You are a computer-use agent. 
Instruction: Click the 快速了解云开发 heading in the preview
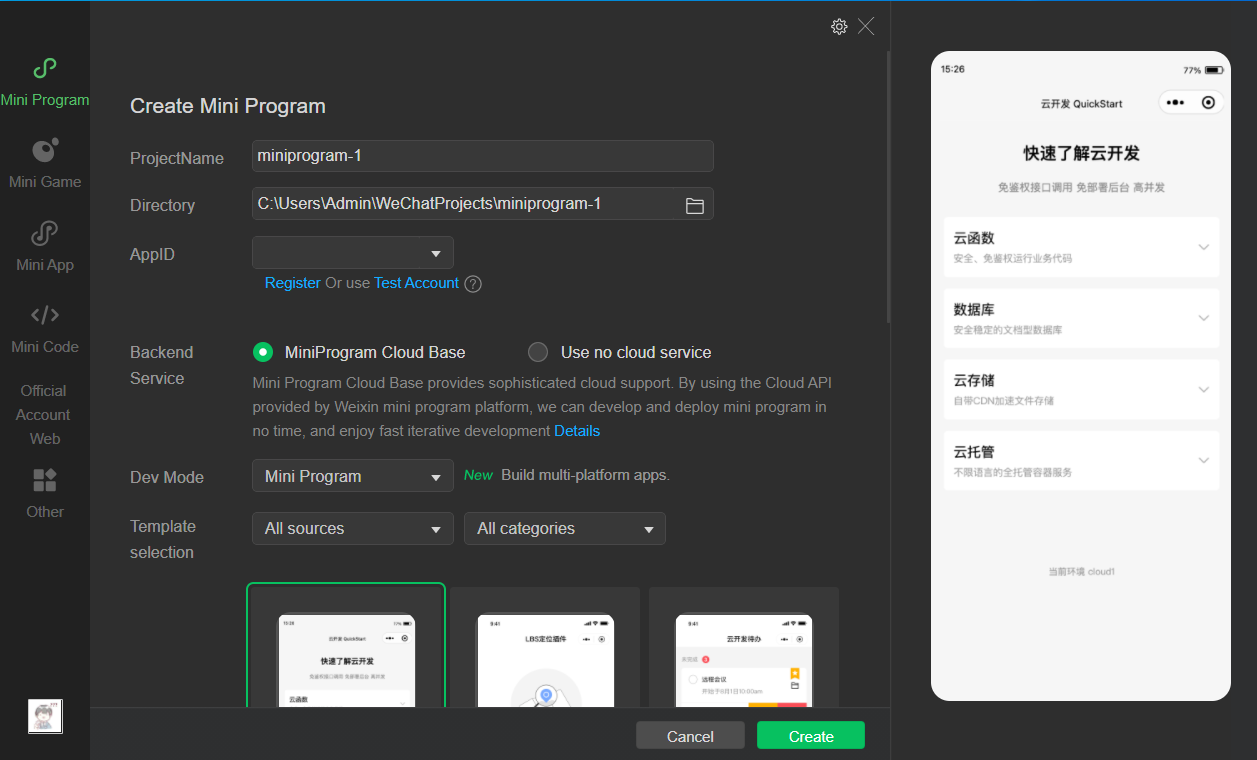click(x=1081, y=153)
